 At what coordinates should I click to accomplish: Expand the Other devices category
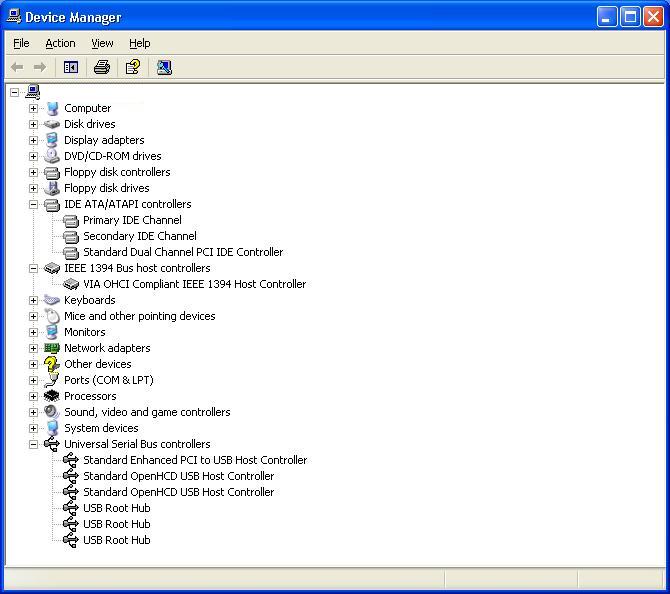33,365
